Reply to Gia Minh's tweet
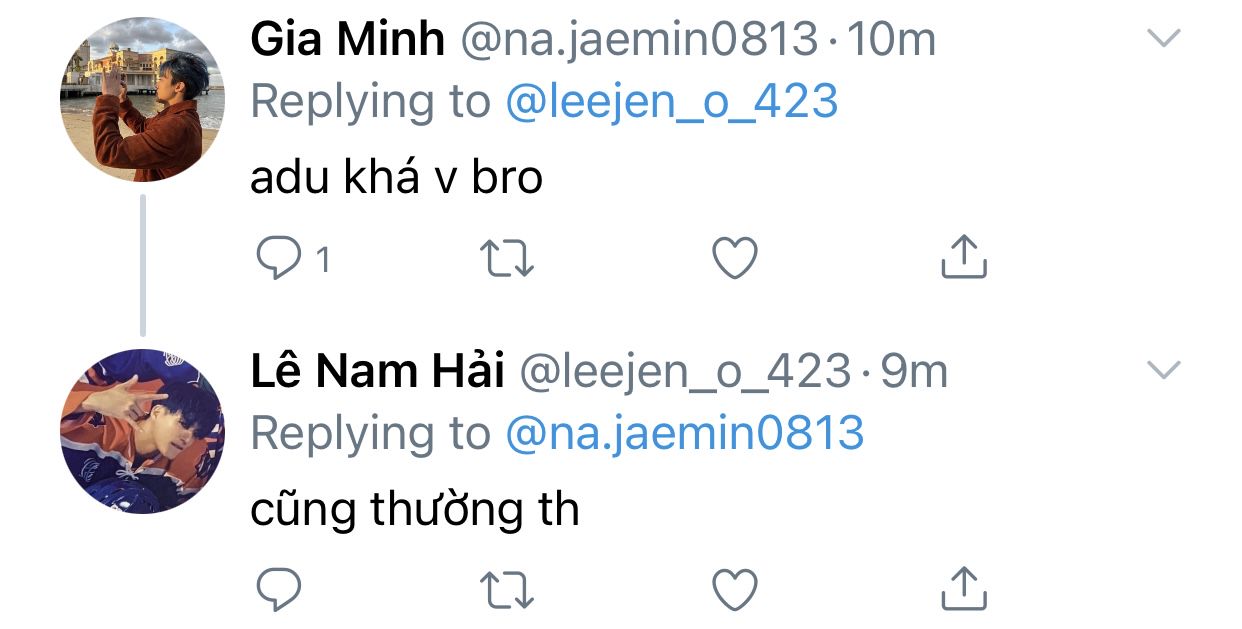 click(x=280, y=260)
